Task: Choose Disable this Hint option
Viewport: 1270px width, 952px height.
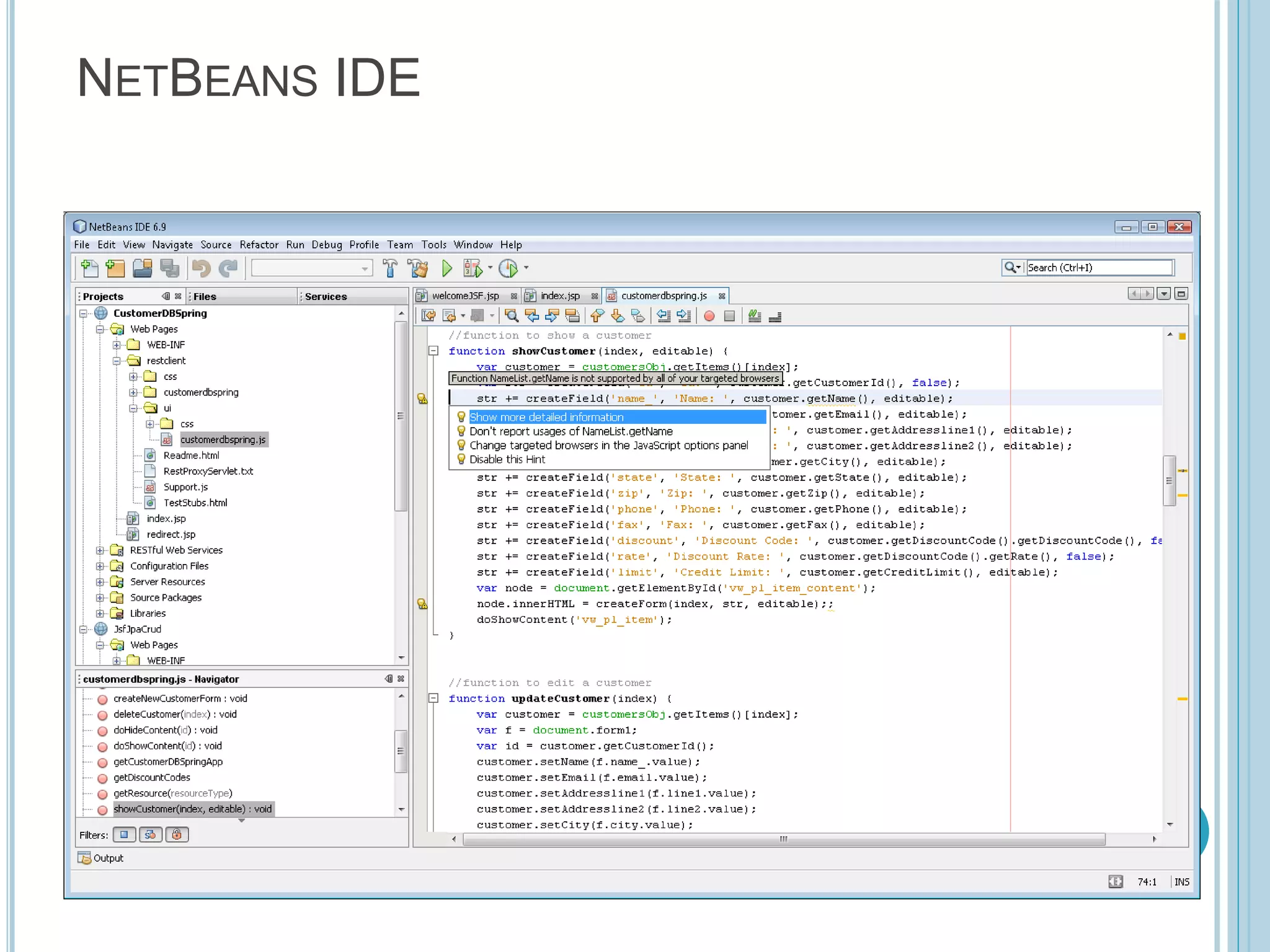Action: coord(507,460)
